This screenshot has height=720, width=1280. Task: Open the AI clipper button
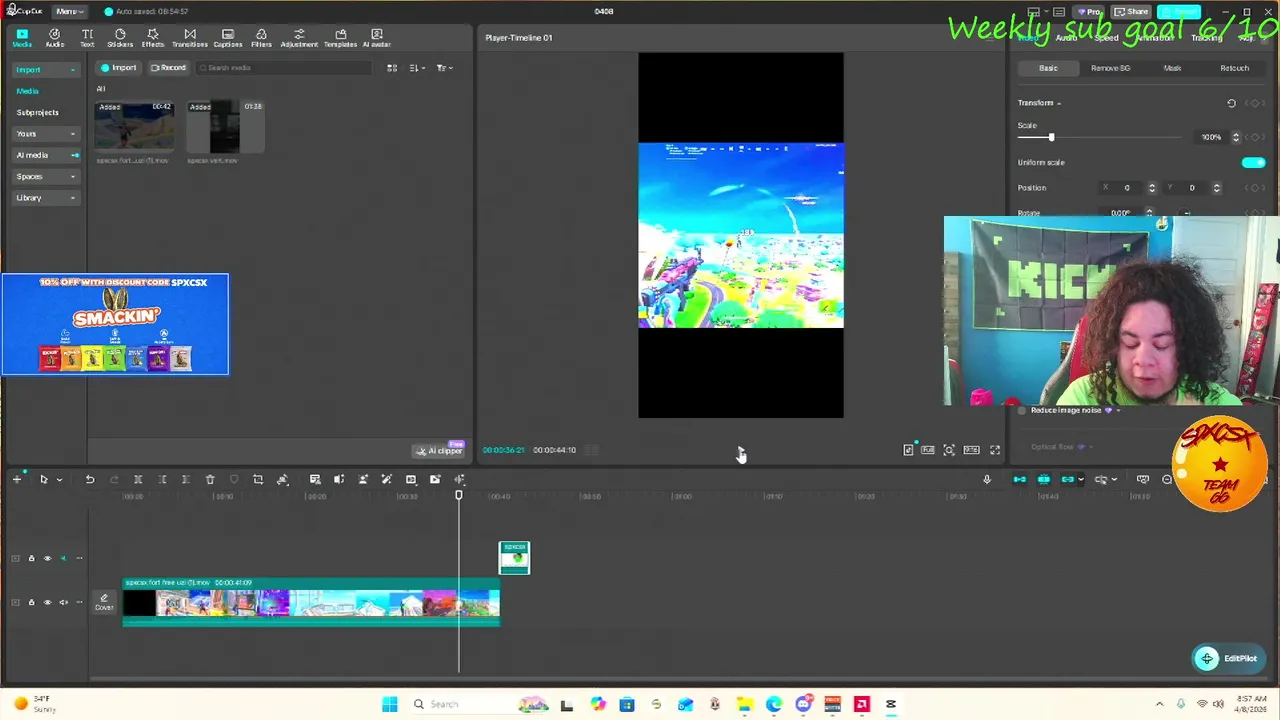pyautogui.click(x=440, y=450)
